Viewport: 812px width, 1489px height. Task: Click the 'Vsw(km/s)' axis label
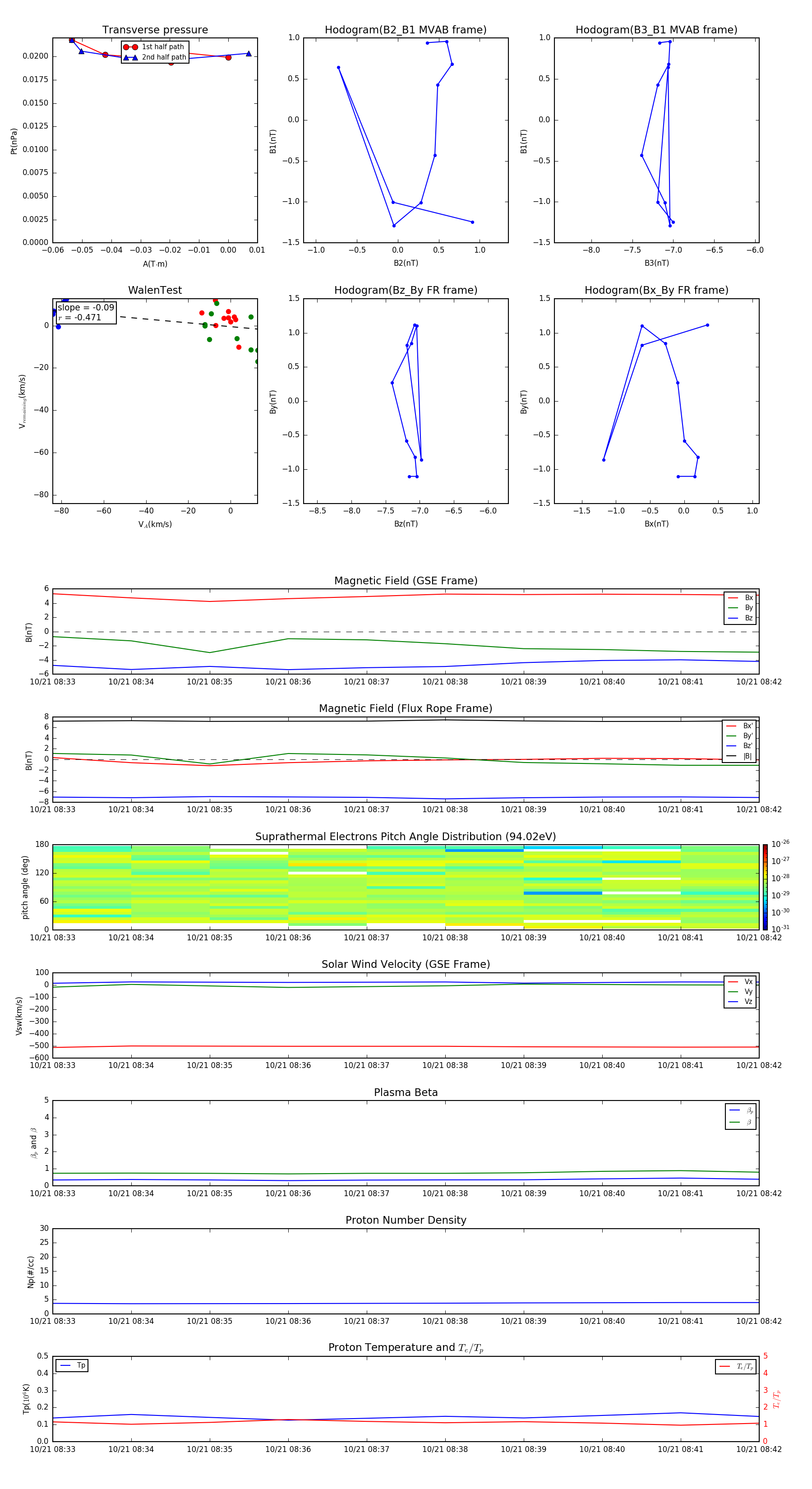click(x=19, y=1016)
